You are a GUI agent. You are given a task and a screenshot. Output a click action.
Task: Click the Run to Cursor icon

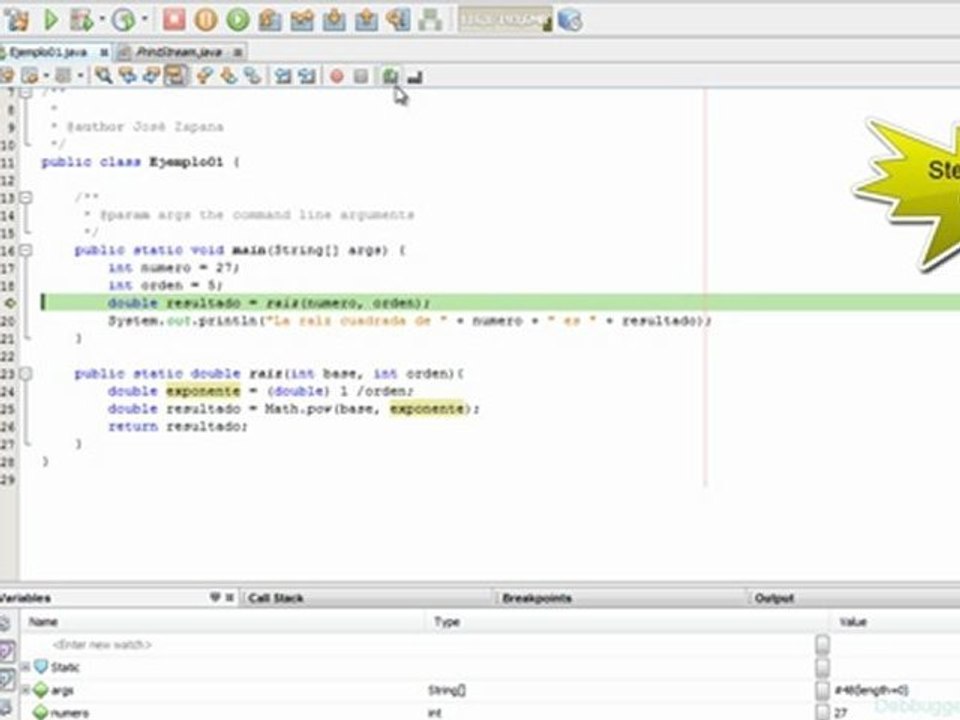(x=399, y=20)
